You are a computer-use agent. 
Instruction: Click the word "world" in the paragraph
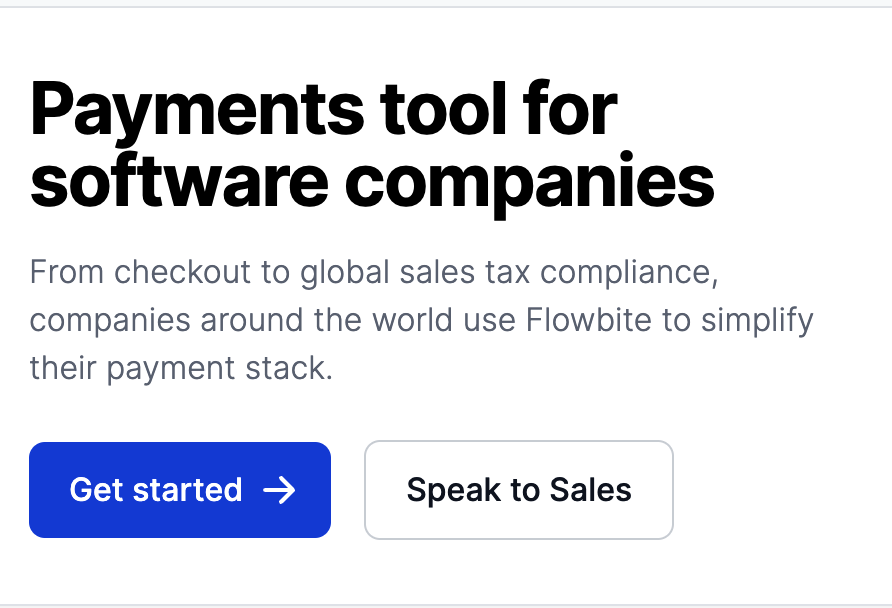(413, 320)
